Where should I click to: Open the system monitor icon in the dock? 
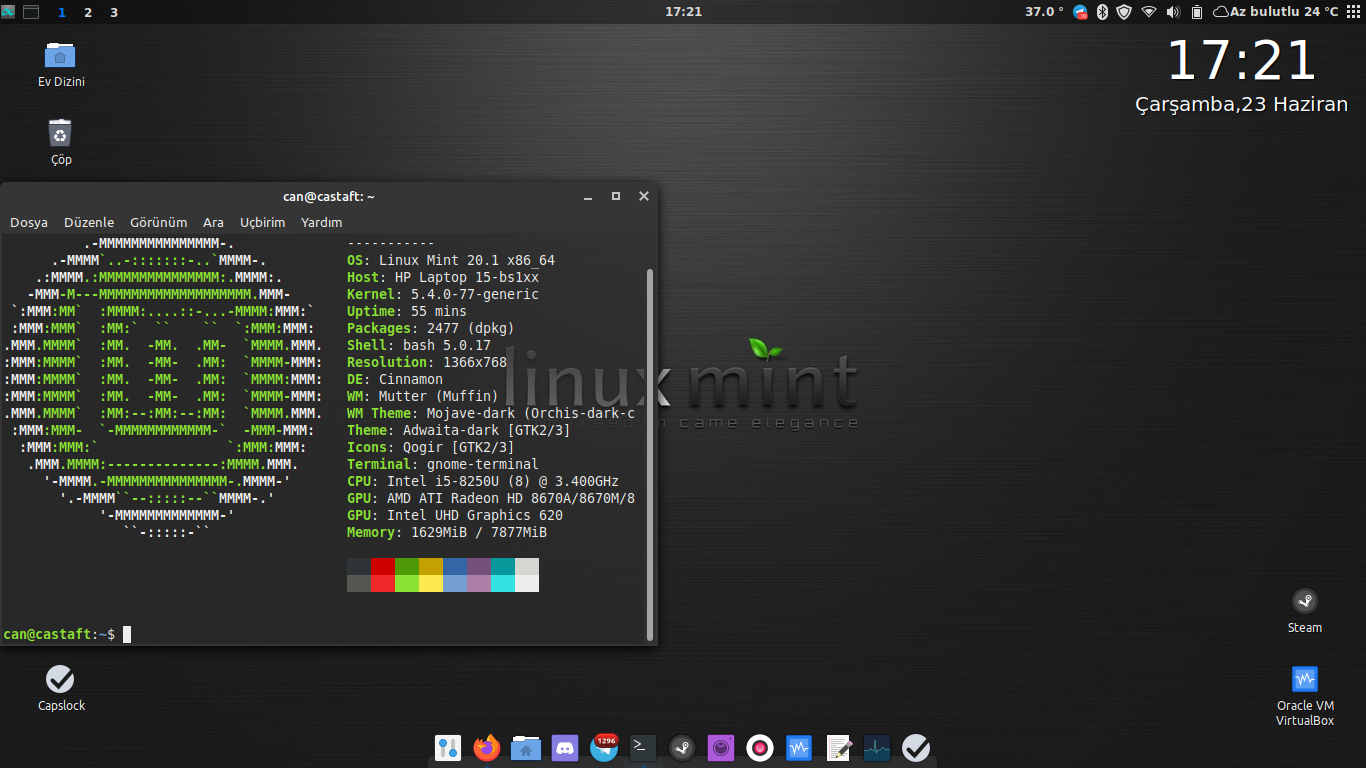877,747
